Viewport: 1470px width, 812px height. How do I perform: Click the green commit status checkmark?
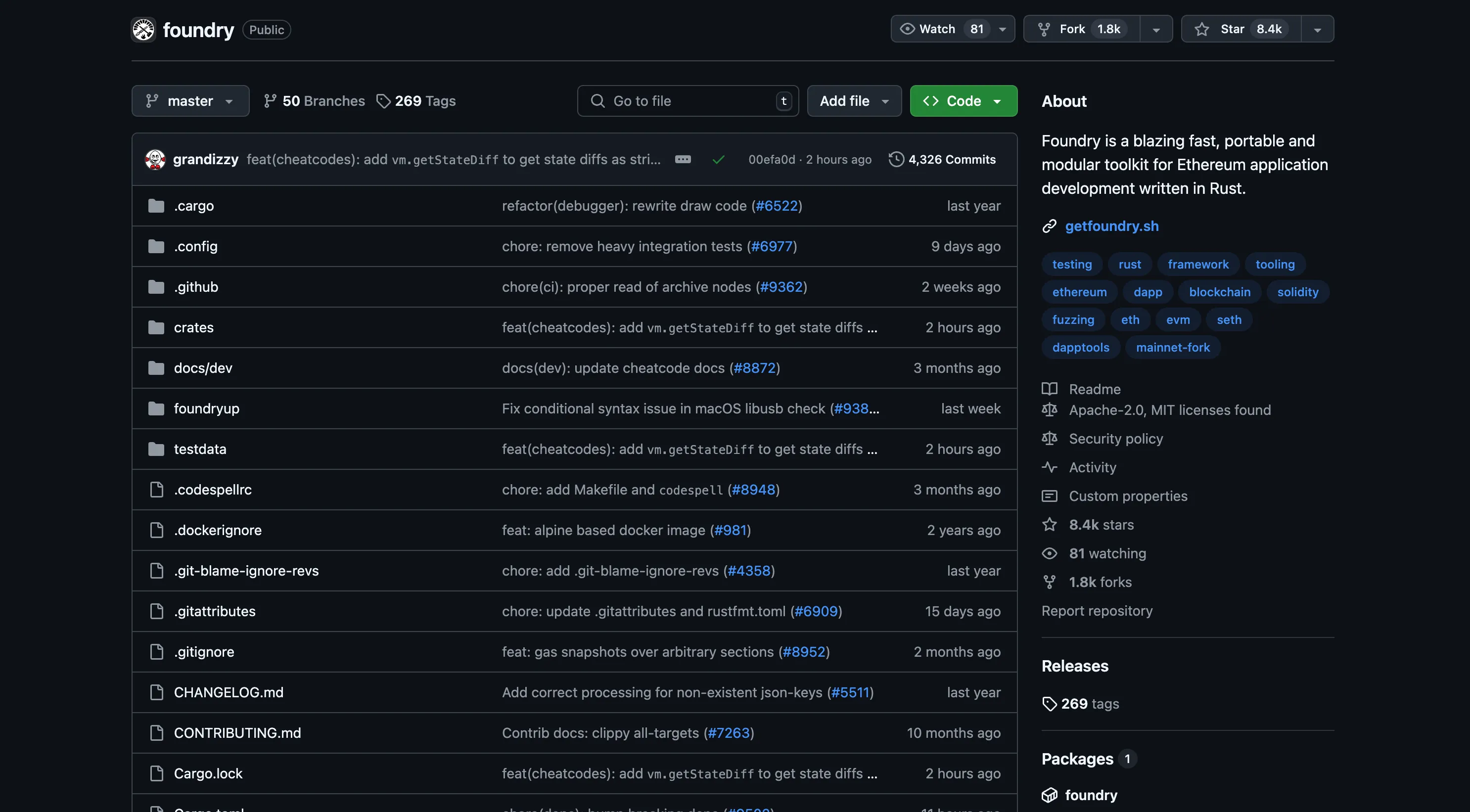(x=719, y=160)
